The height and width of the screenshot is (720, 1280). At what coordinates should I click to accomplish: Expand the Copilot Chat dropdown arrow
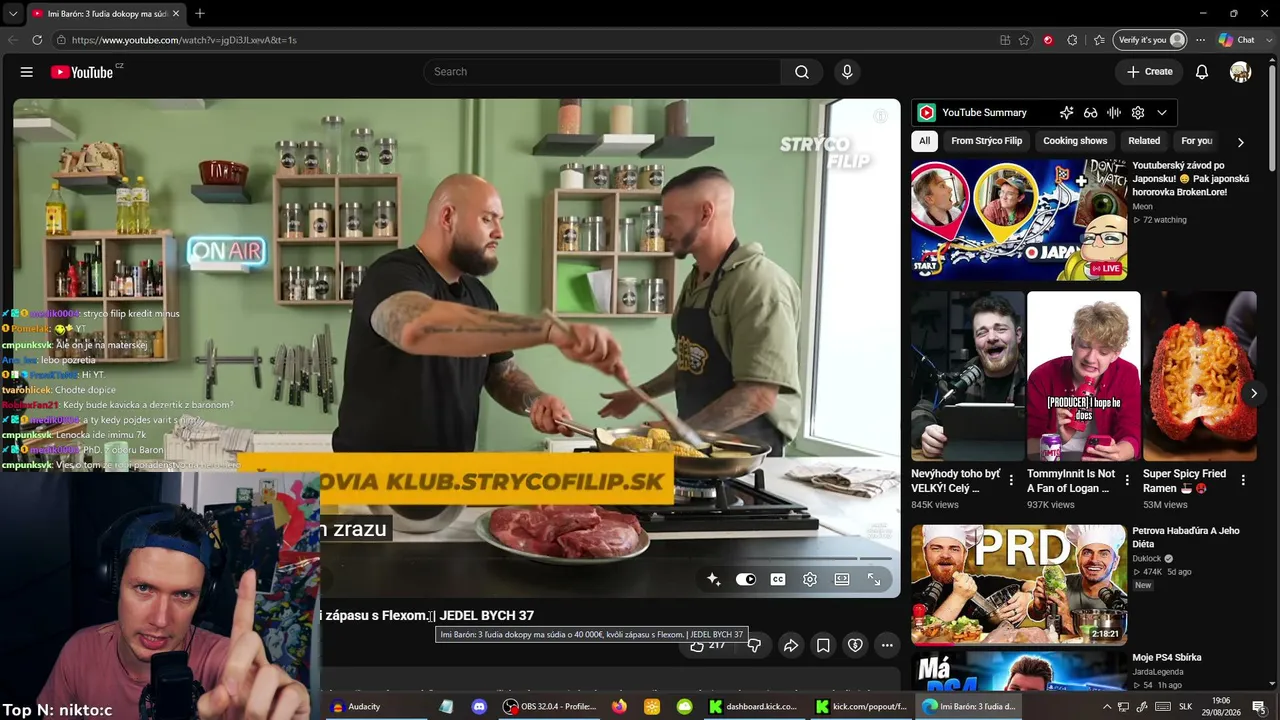[1269, 40]
